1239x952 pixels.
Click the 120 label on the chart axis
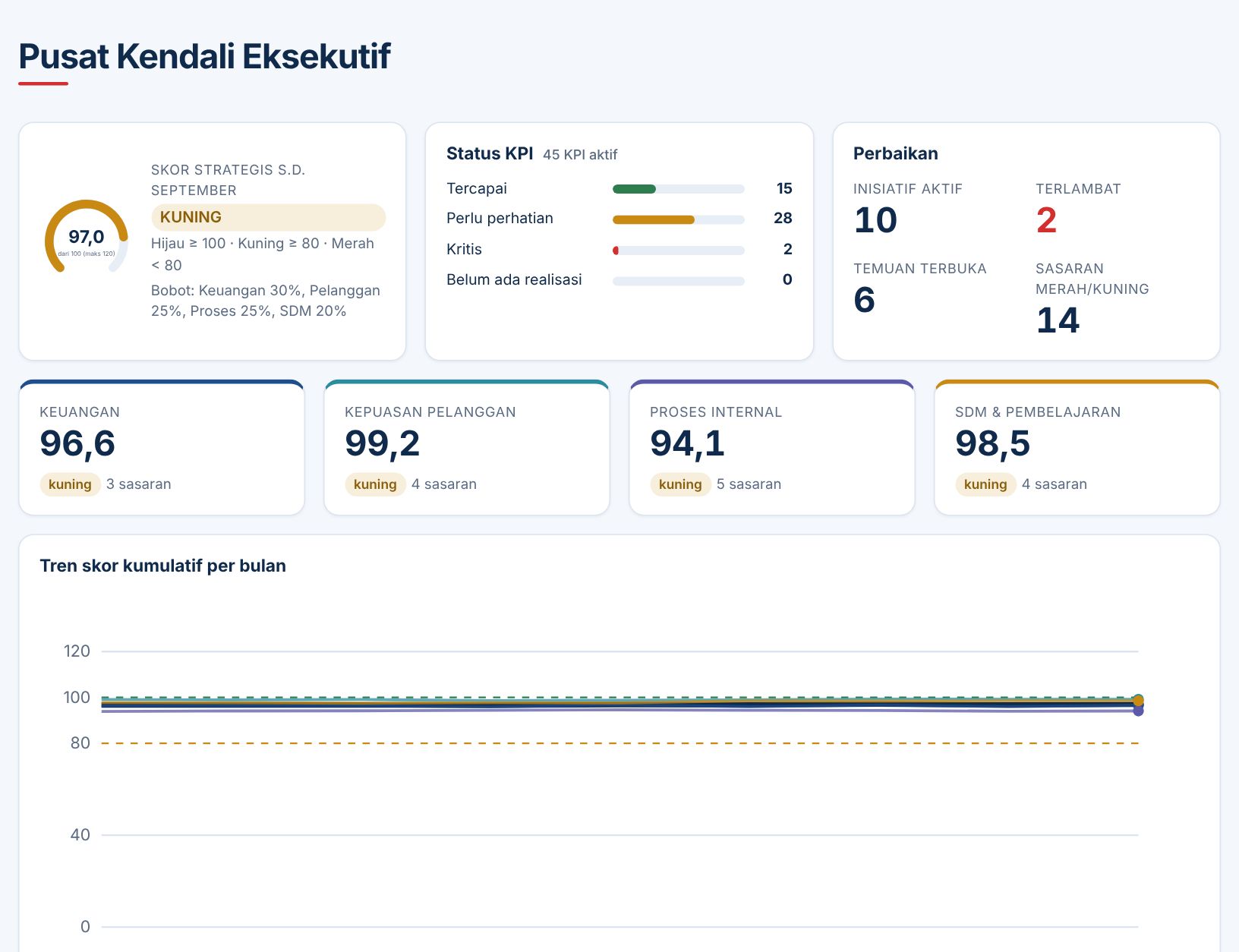click(x=77, y=651)
